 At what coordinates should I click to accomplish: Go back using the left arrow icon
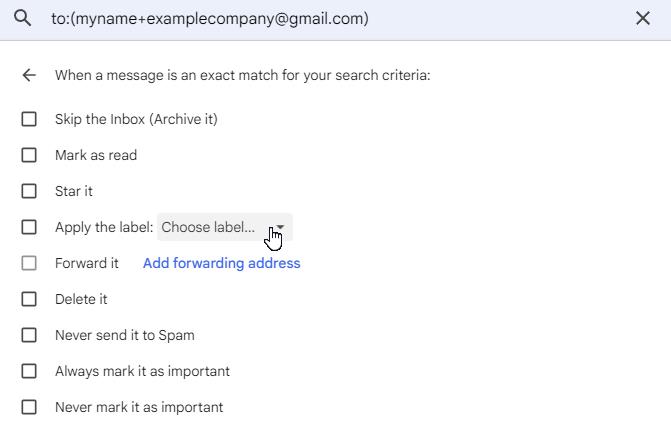pos(29,75)
